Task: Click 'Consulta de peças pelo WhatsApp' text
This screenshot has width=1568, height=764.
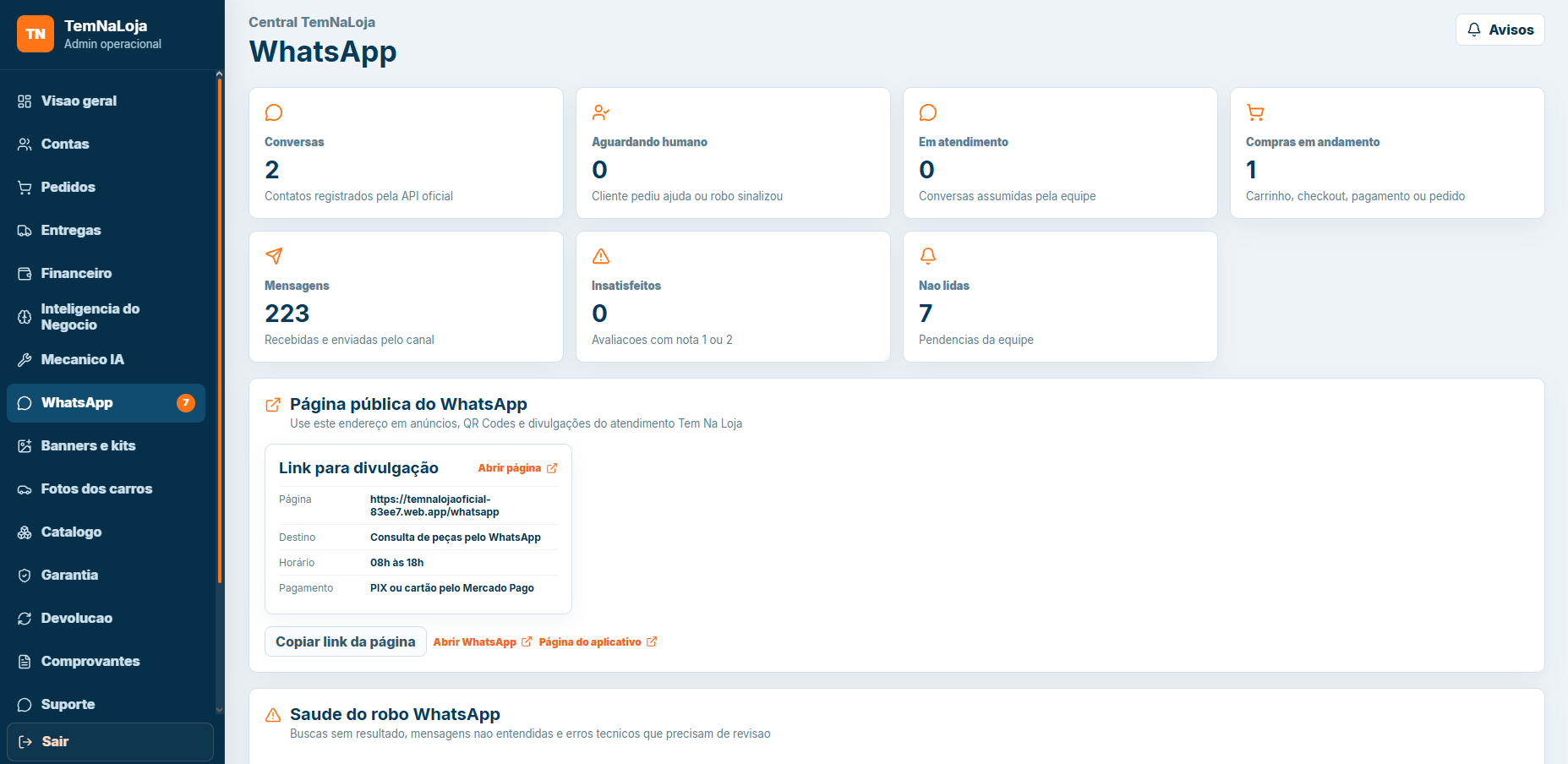Action: click(x=456, y=538)
